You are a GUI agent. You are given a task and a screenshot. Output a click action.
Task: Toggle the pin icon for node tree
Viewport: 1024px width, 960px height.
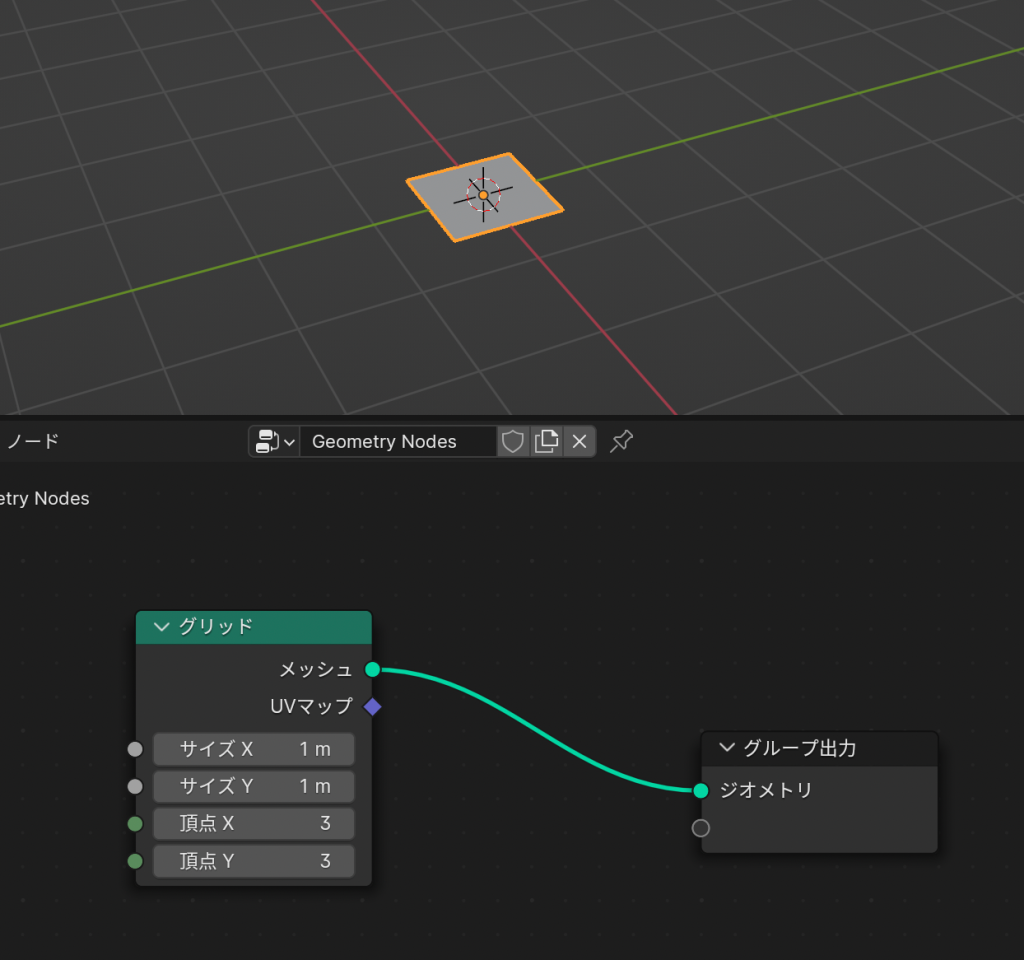(x=621, y=441)
